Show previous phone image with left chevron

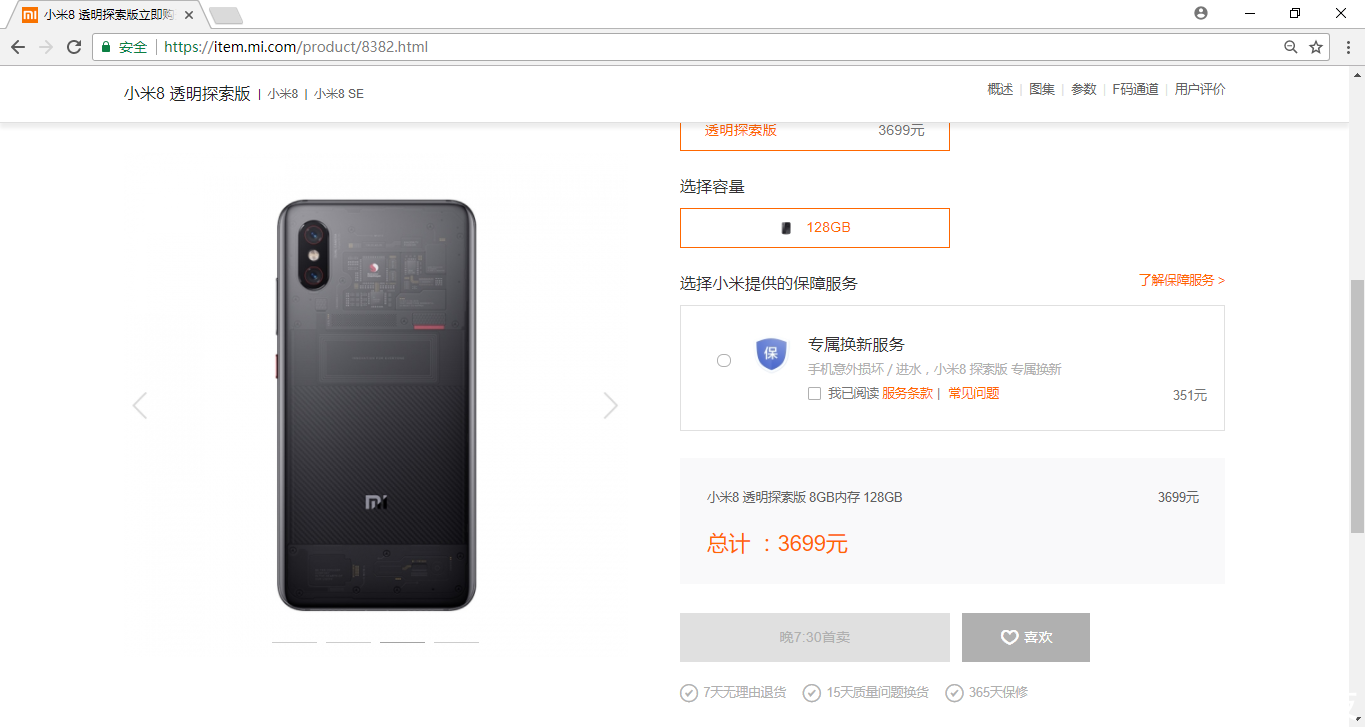click(x=140, y=405)
